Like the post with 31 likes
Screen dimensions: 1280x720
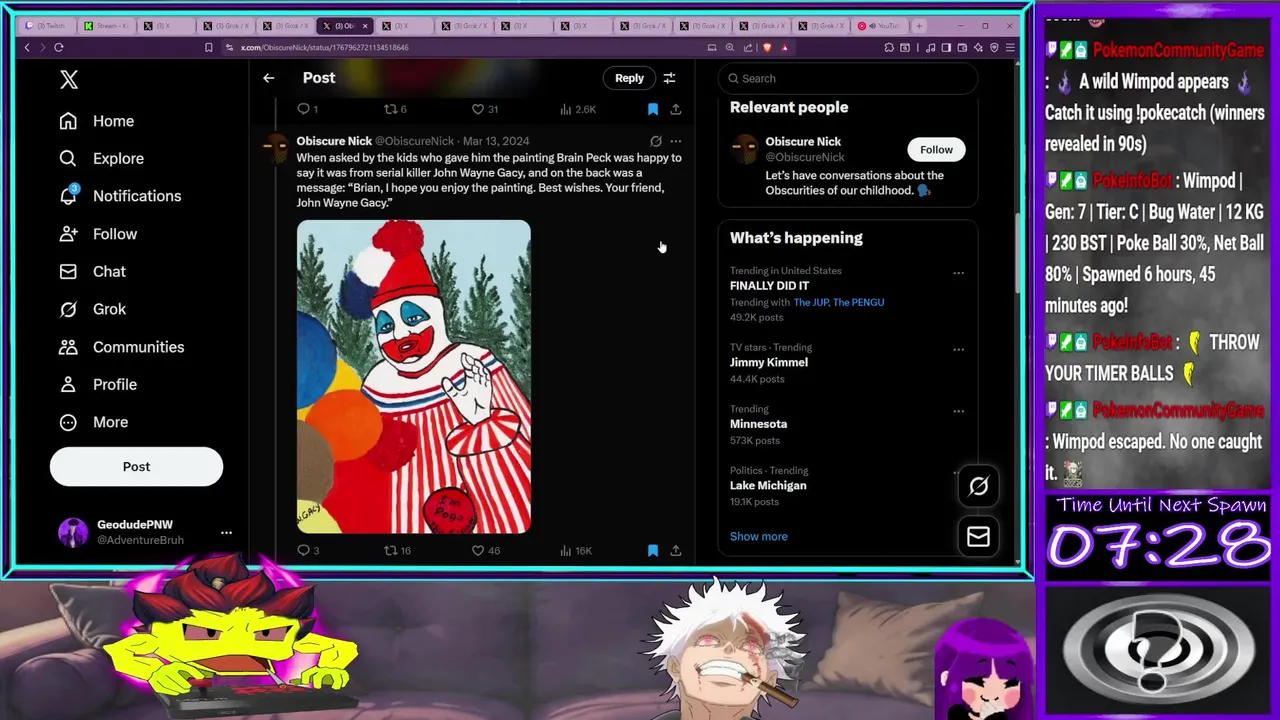point(485,109)
